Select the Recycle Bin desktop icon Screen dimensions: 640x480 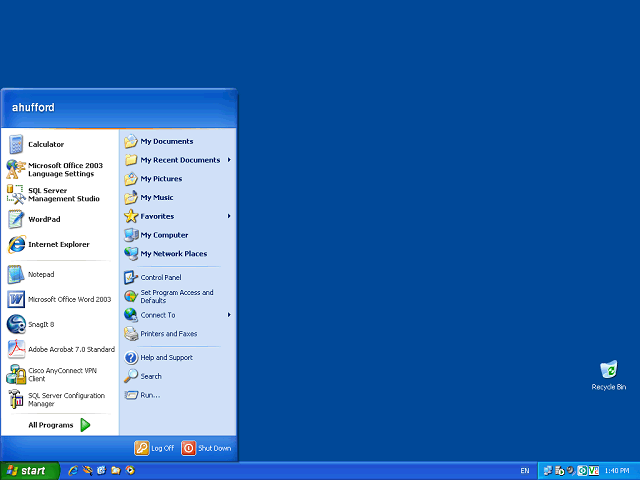coord(609,375)
